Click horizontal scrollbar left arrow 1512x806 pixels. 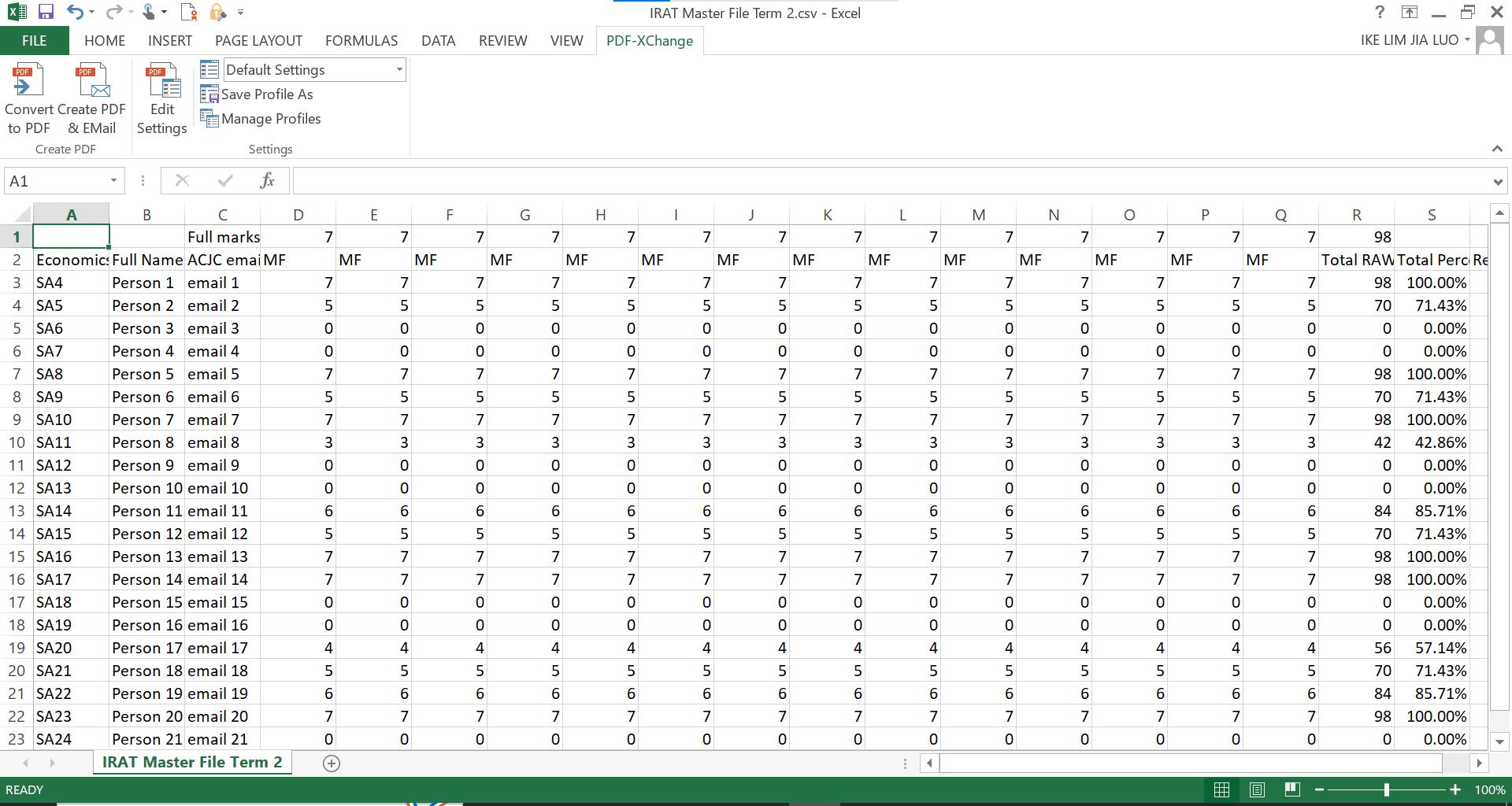pyautogui.click(x=930, y=763)
